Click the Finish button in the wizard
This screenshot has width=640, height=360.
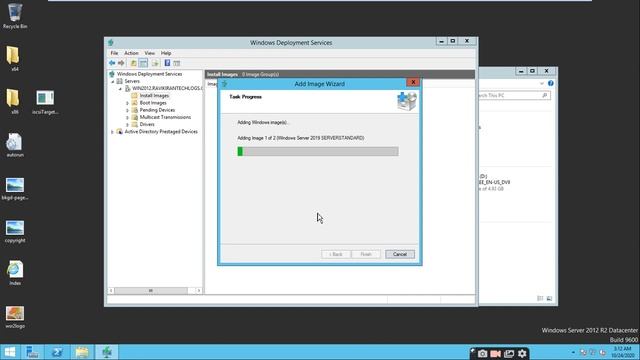coord(366,254)
